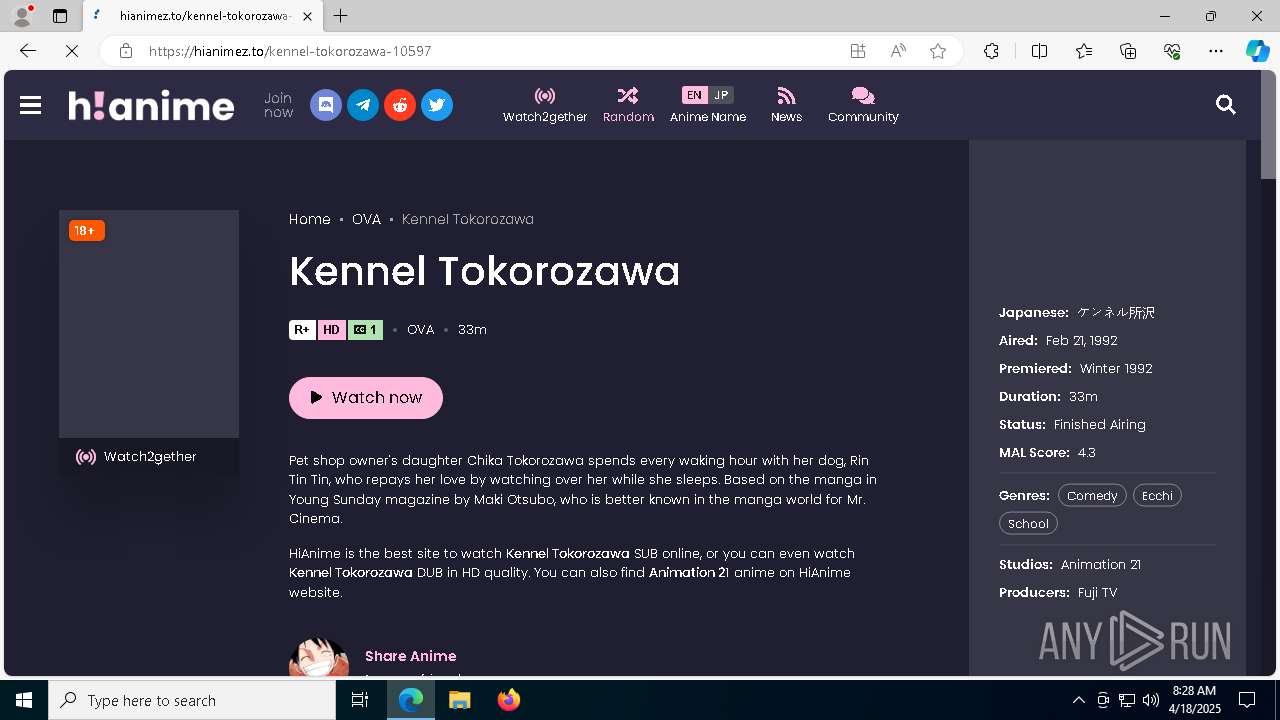Open Copilot sidebar
Image resolution: width=1280 pixels, height=720 pixels.
coord(1258,51)
